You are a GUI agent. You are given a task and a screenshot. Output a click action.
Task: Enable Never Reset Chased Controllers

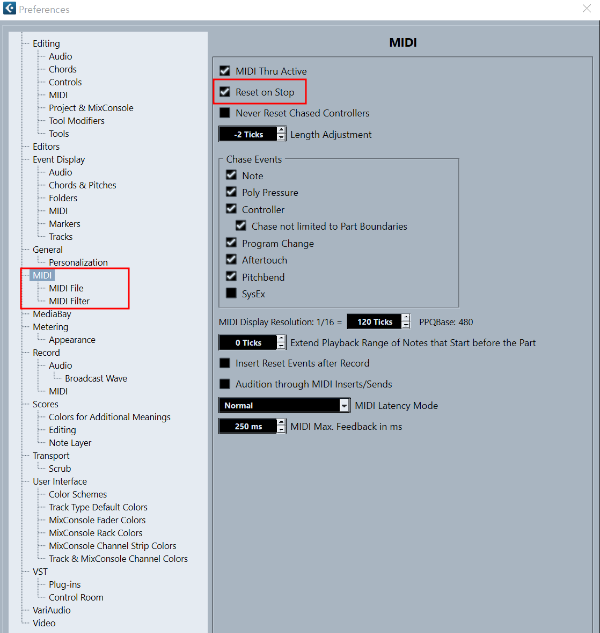(x=224, y=113)
